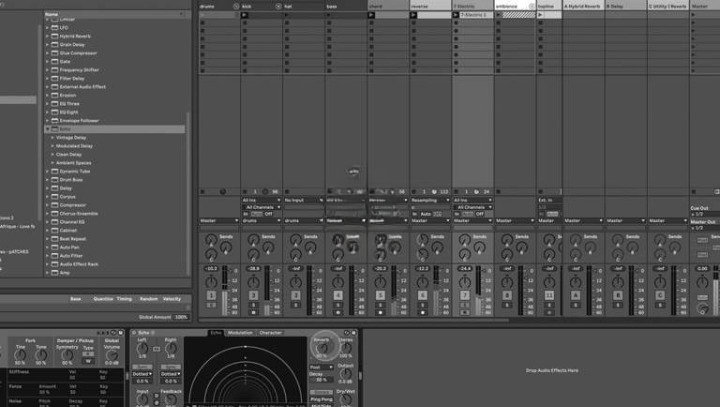The image size is (720, 407).
Task: Click the drums track volume value field
Action: [x=211, y=268]
